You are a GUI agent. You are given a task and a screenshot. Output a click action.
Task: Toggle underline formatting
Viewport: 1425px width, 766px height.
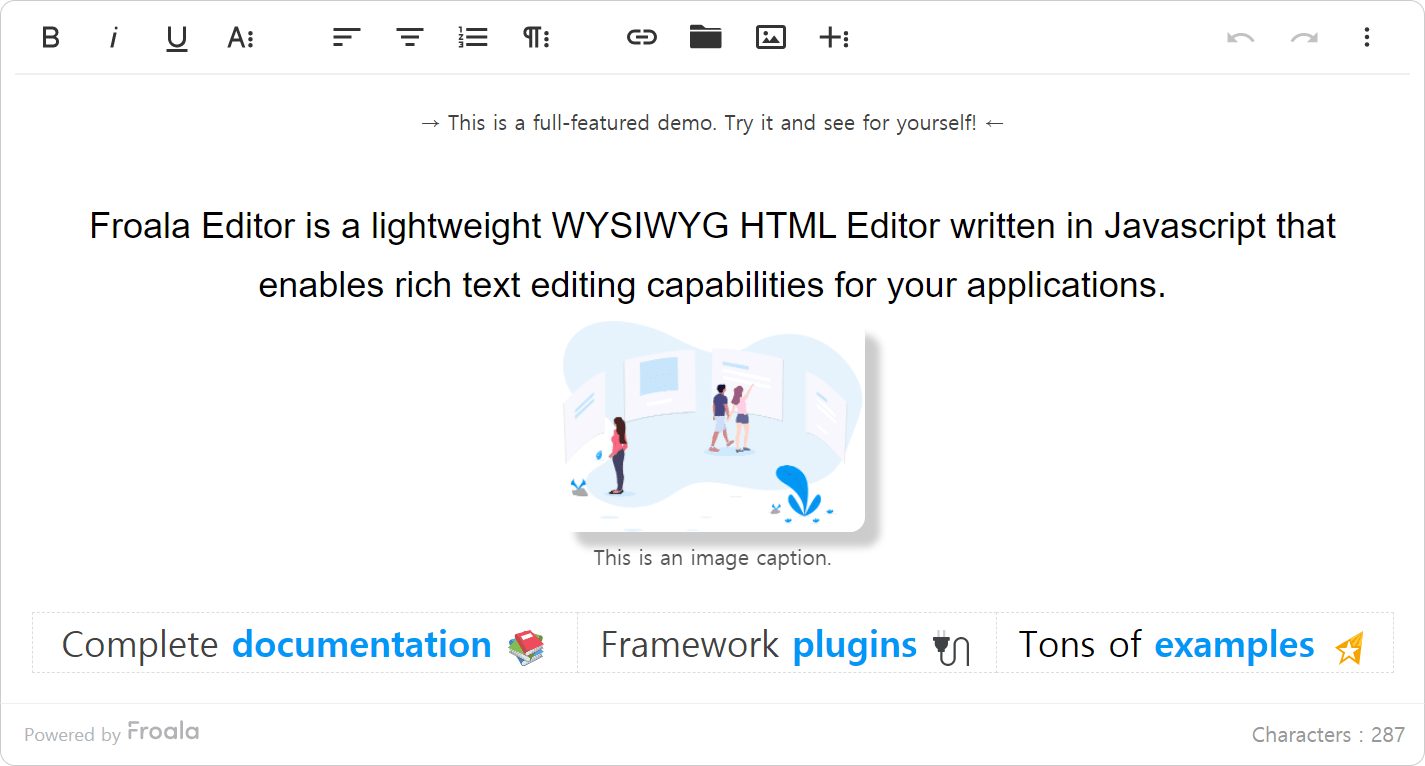coord(177,38)
